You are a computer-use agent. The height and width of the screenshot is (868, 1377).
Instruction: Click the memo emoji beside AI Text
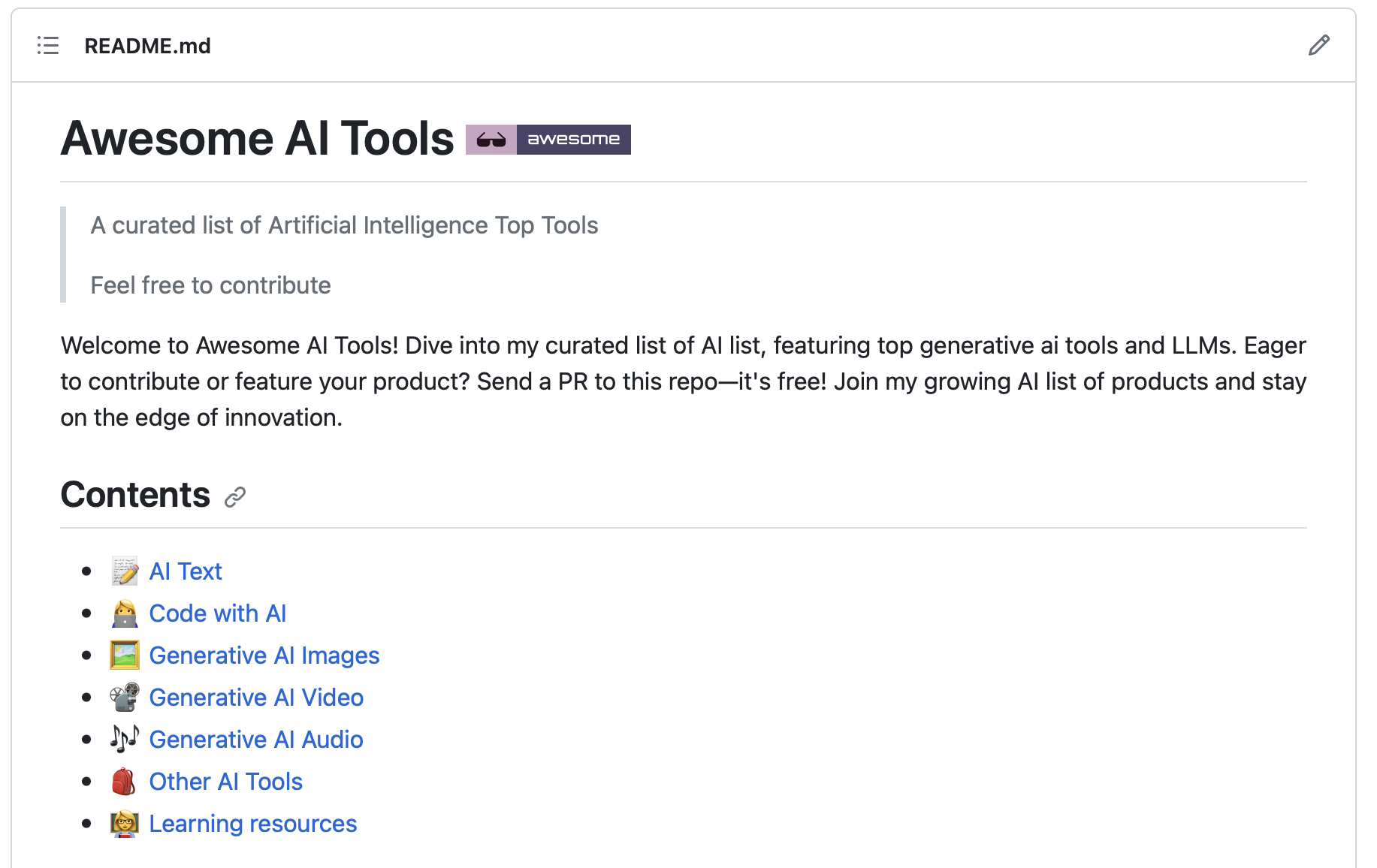[125, 571]
